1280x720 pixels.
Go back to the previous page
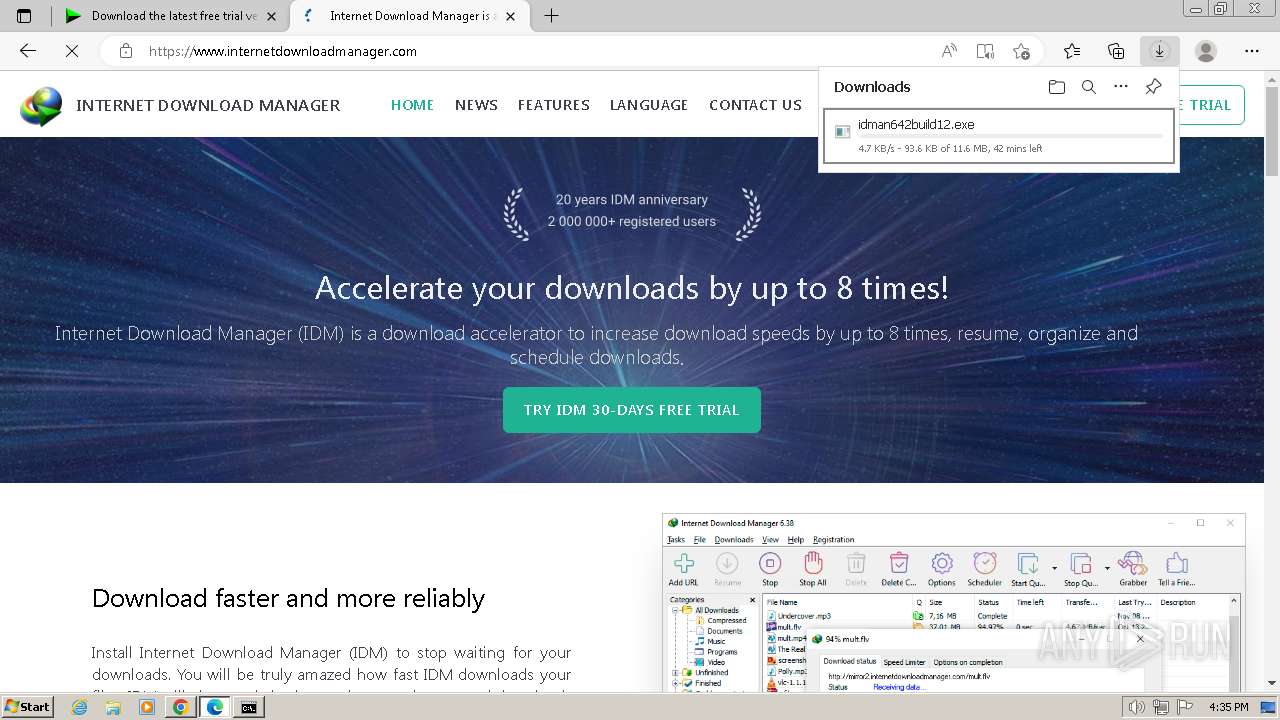tap(28, 51)
